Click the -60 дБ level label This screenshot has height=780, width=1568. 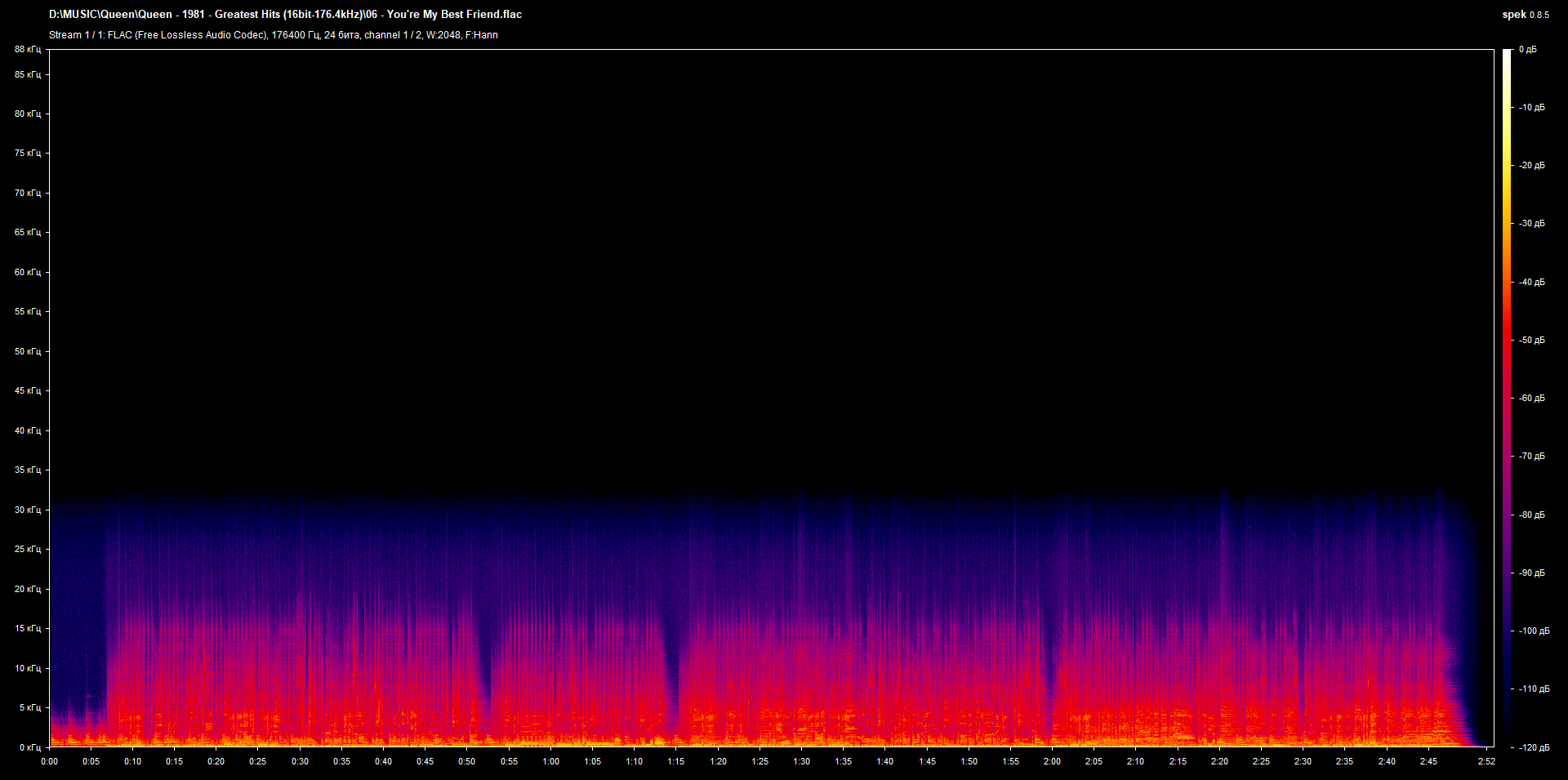point(1532,398)
